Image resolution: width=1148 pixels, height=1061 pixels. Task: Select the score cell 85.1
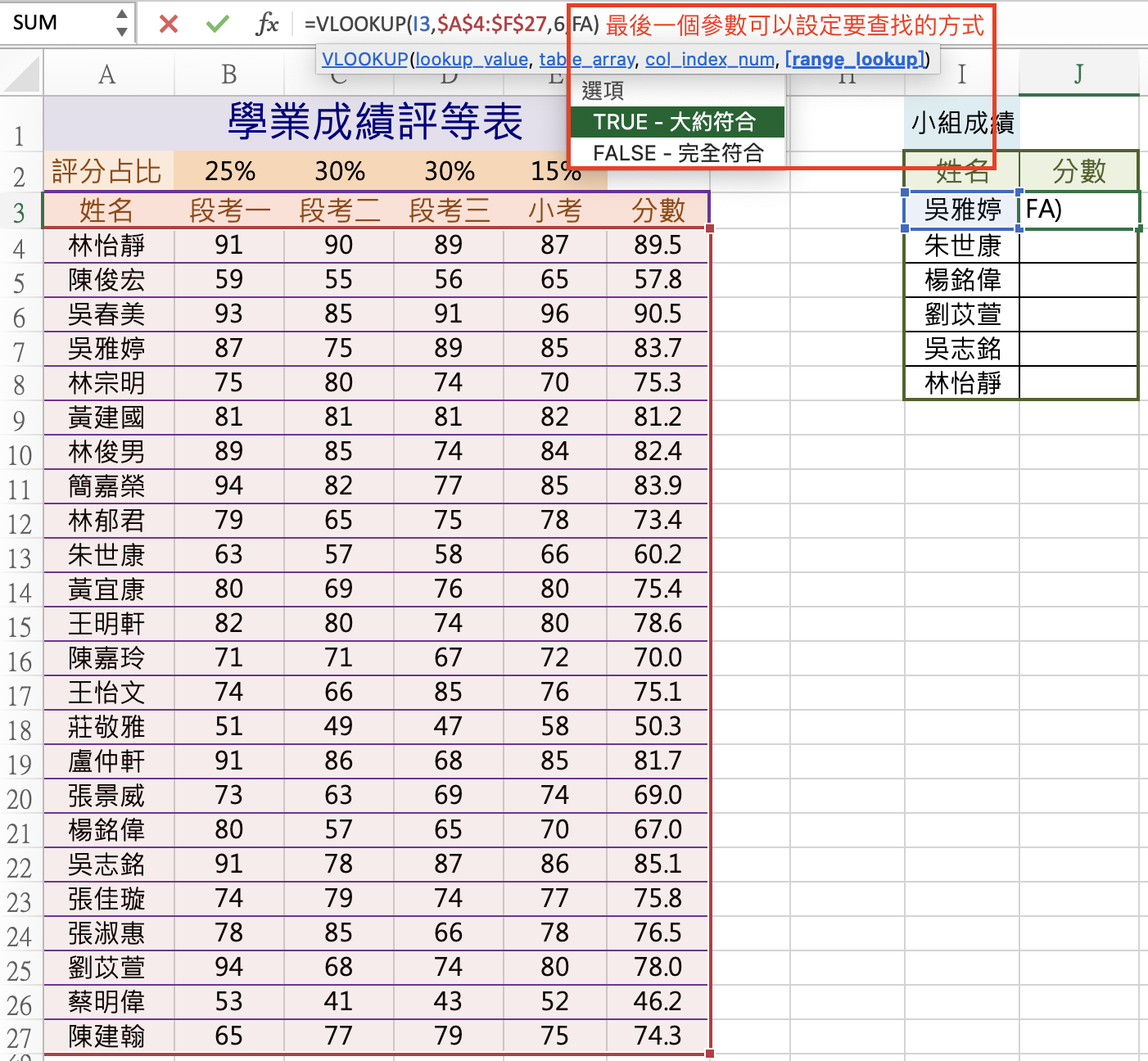coord(658,865)
